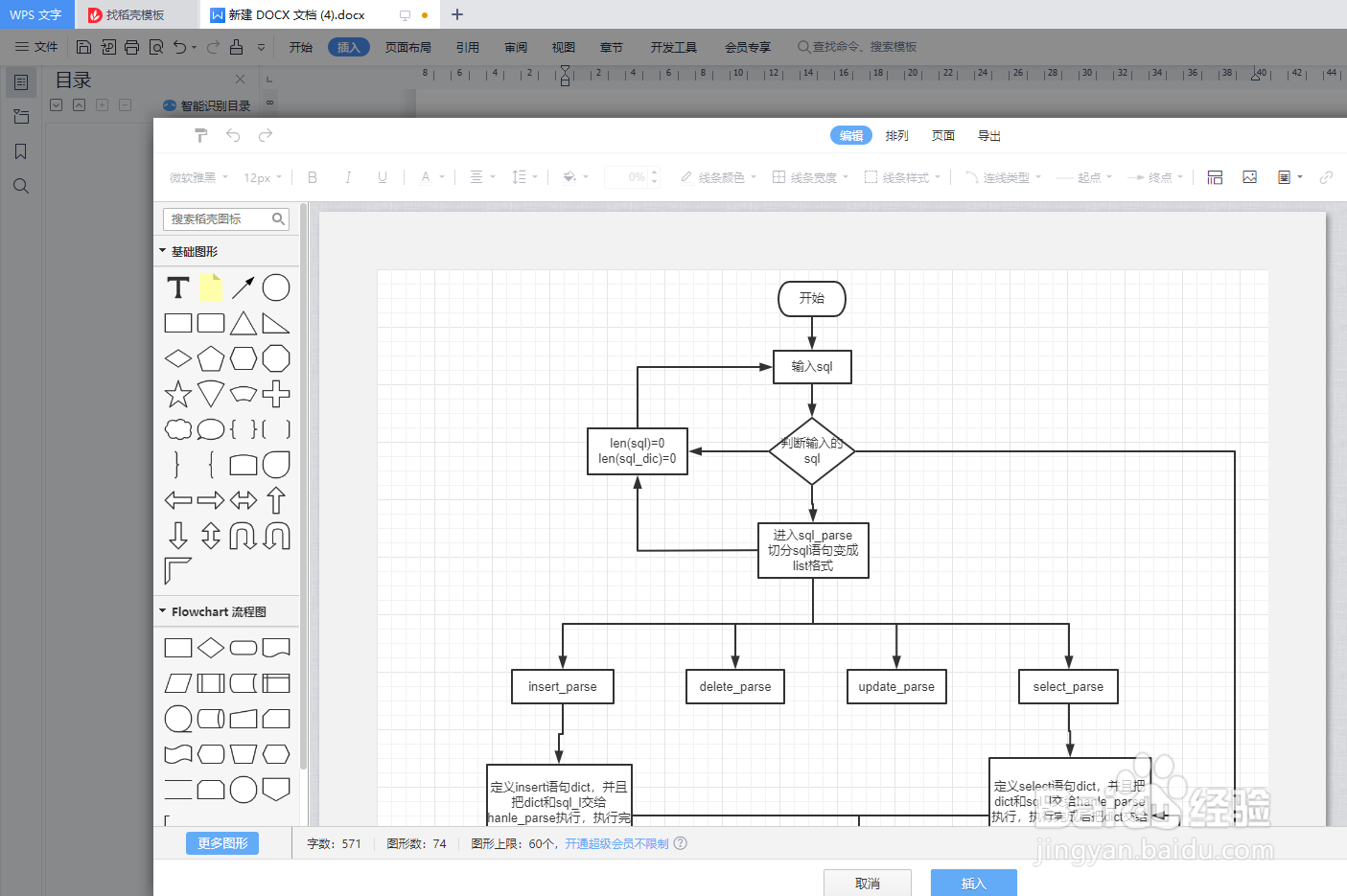Image resolution: width=1347 pixels, height=896 pixels.
Task: Open the WPS 文件 menu
Action: click(x=37, y=47)
